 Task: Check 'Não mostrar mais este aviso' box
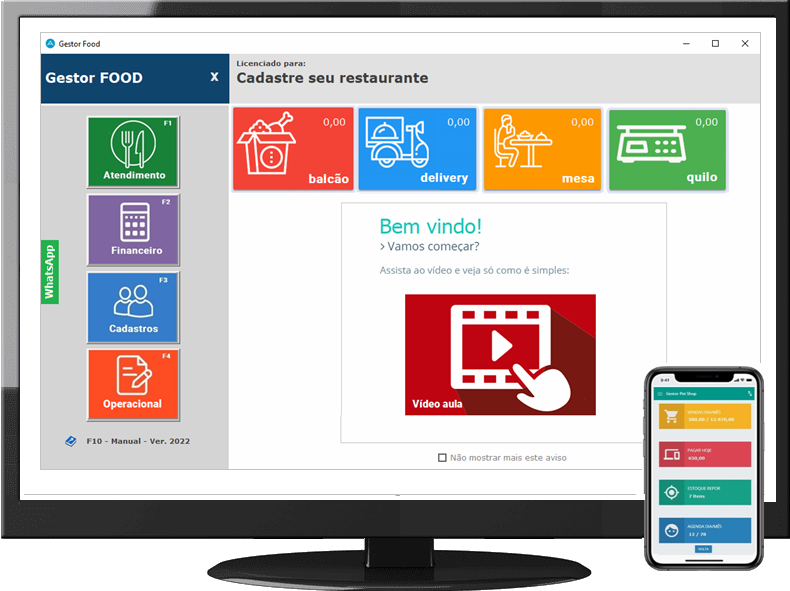pyautogui.click(x=442, y=458)
